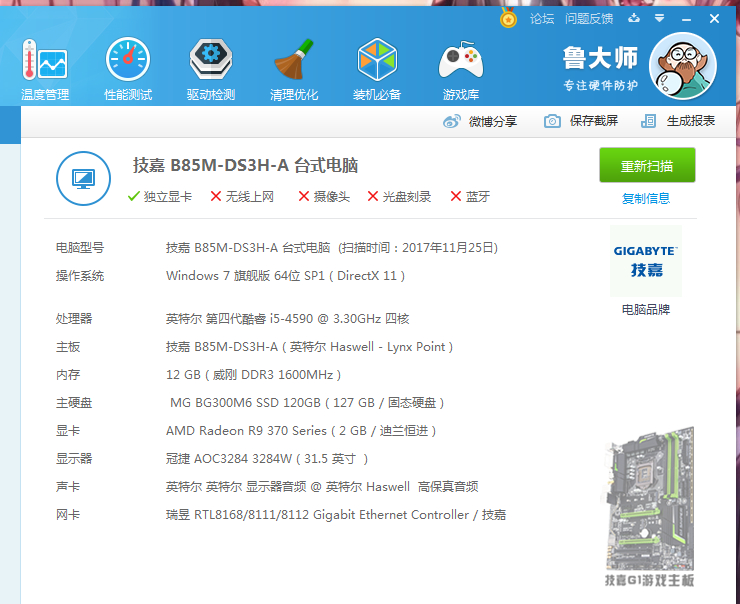740x604 pixels.
Task: Click MG BG300M6 SSD 120GB value
Action: pos(307,403)
